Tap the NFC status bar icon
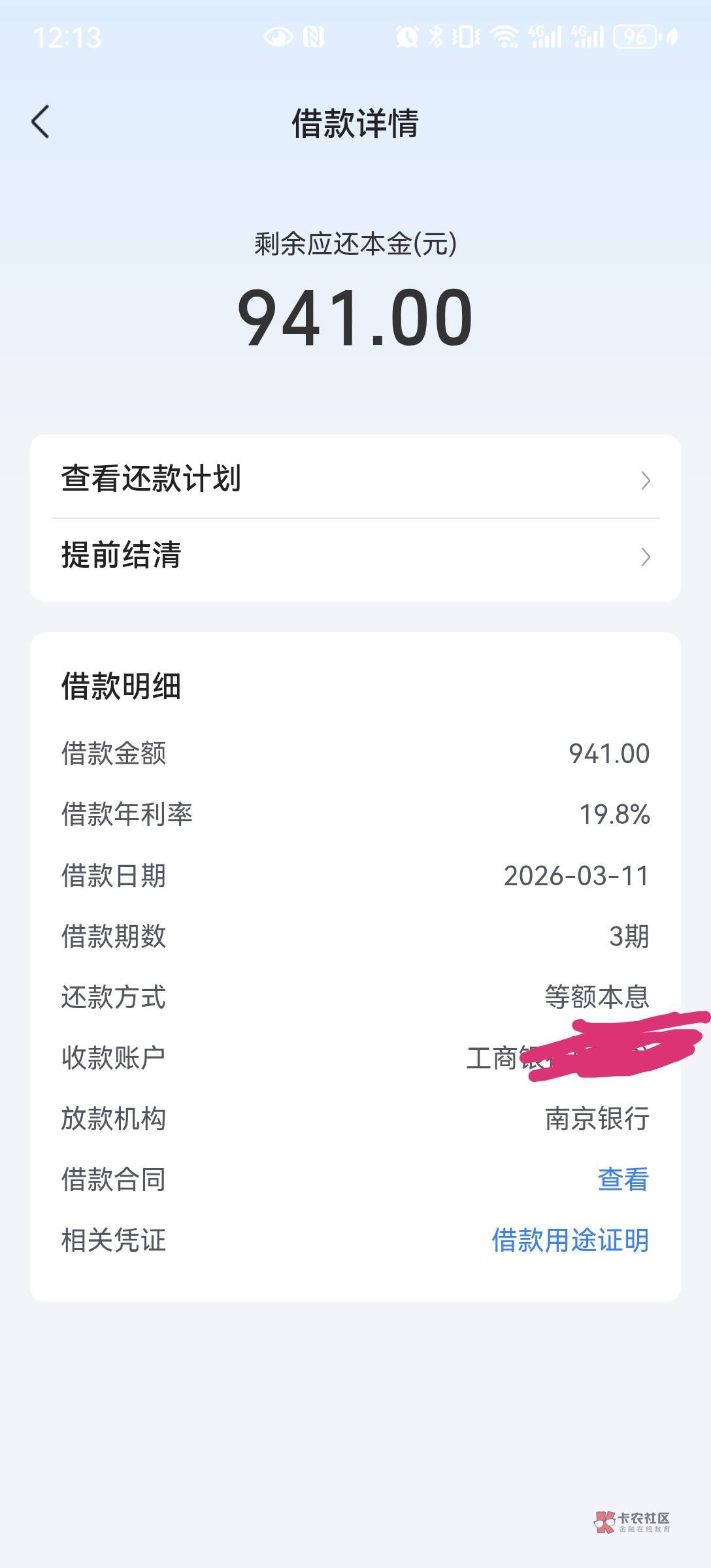Viewport: 711px width, 1568px height. (314, 37)
